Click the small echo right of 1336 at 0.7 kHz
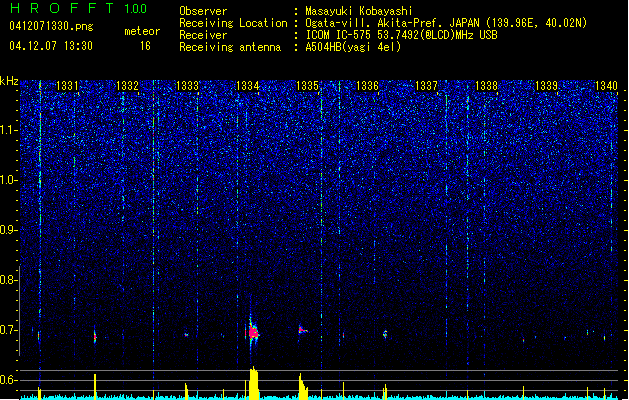Screen dimensions: 629x400 (x=385, y=334)
